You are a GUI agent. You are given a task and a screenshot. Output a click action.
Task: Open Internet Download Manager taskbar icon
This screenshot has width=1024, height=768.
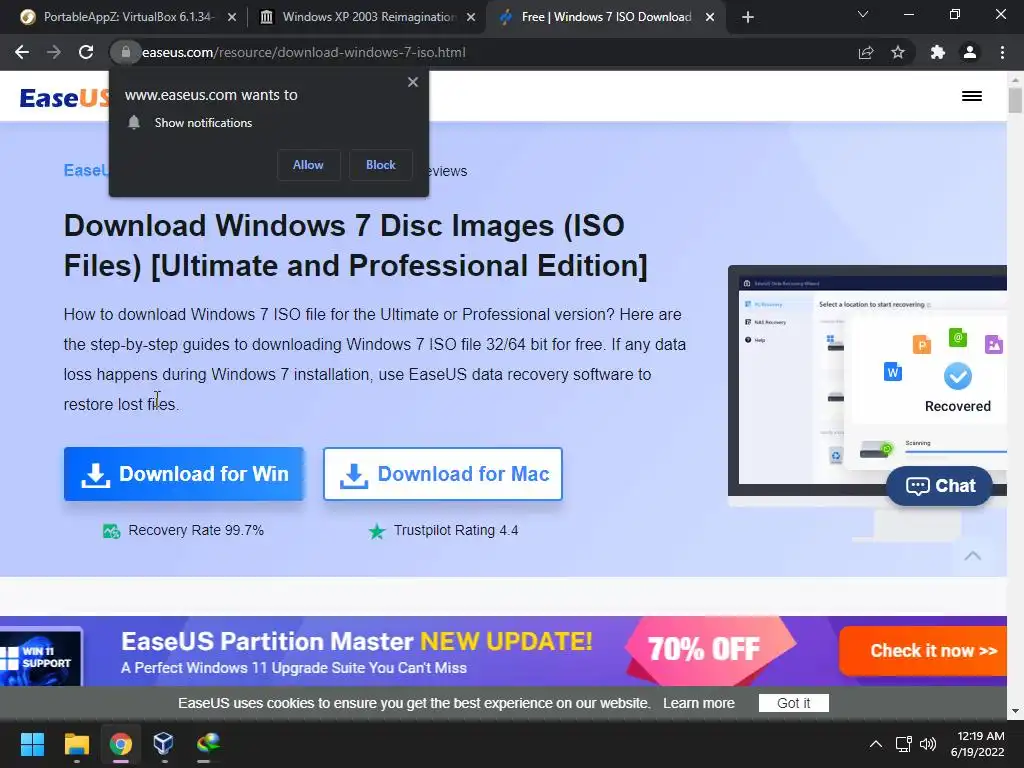click(x=208, y=744)
